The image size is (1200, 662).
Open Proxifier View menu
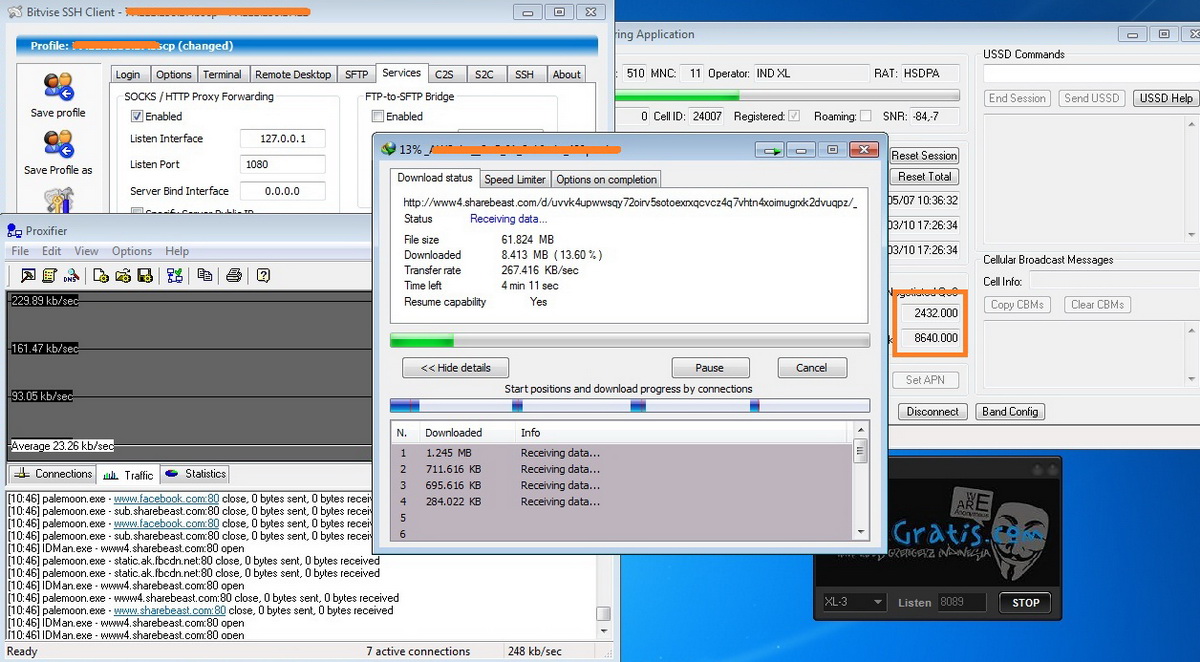[x=87, y=251]
